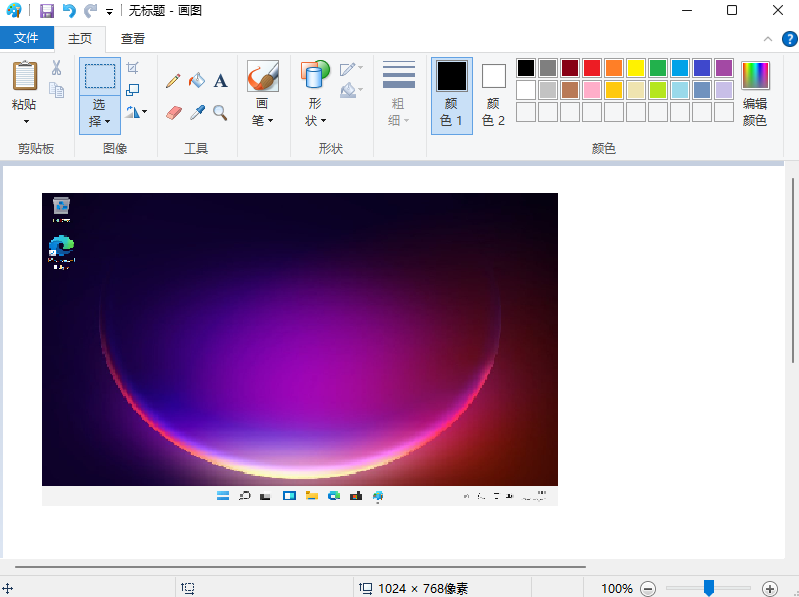
Task: Expand the 粘贴 paste options arrow
Action: click(x=25, y=122)
